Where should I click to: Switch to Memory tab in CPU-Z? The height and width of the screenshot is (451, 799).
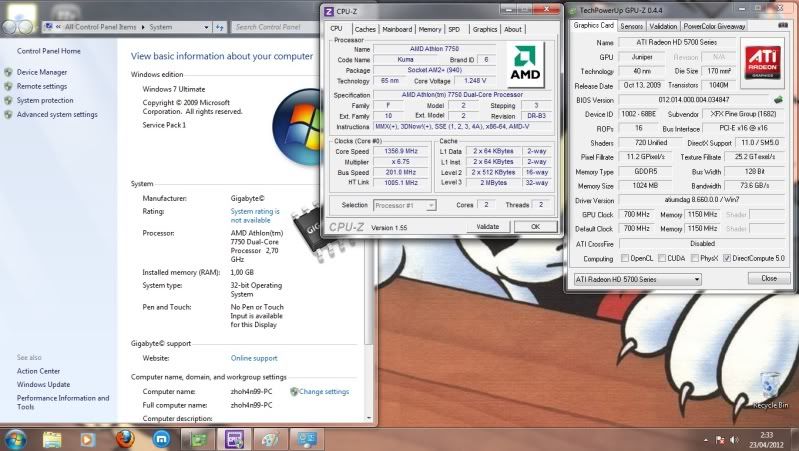coord(430,30)
